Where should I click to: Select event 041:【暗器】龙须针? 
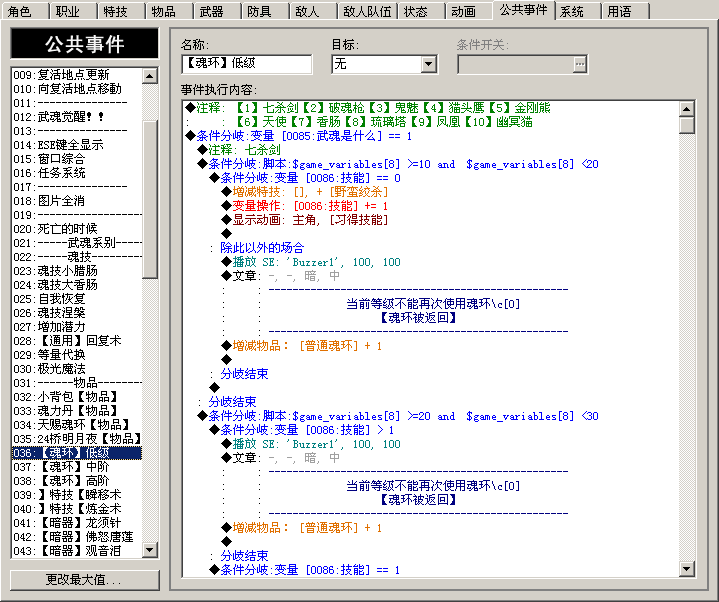(x=77, y=523)
